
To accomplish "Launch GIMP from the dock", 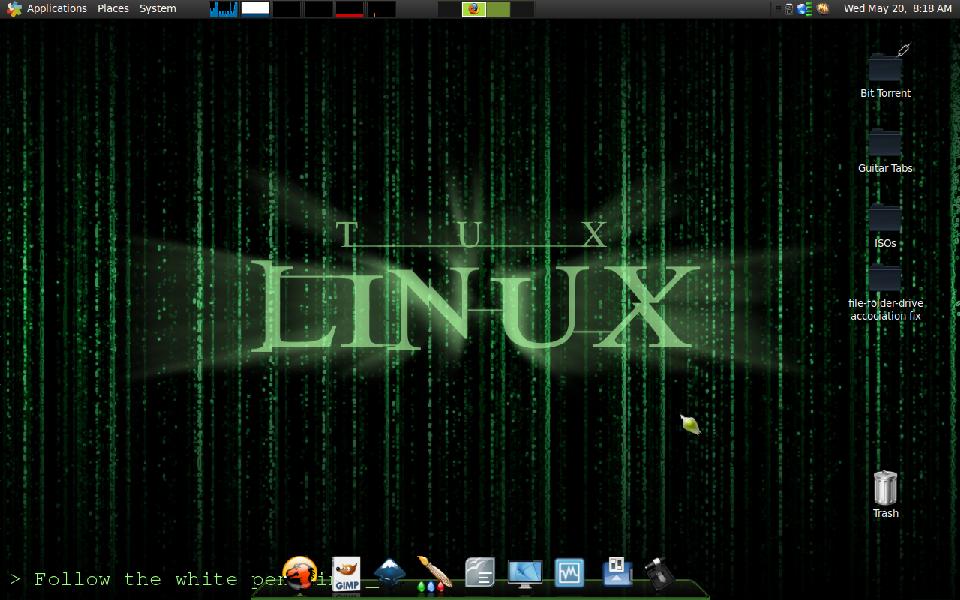I will (346, 574).
